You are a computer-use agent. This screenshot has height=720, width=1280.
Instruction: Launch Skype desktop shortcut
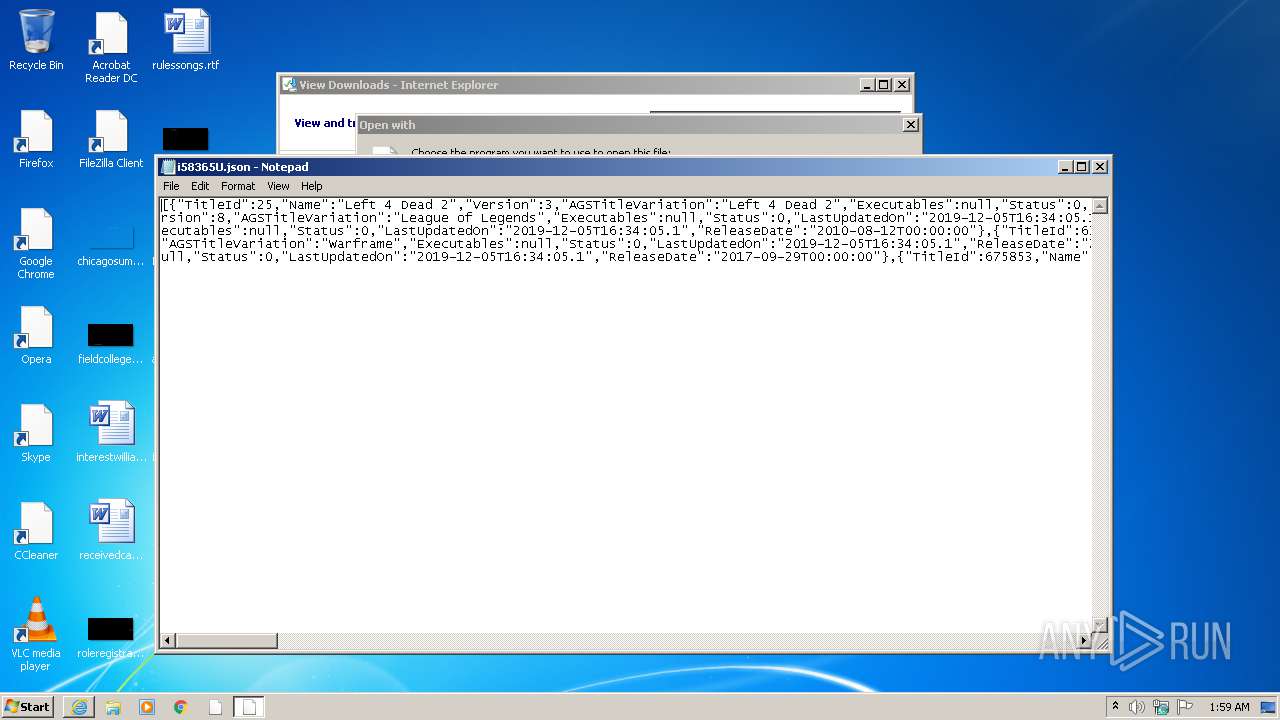coord(36,433)
